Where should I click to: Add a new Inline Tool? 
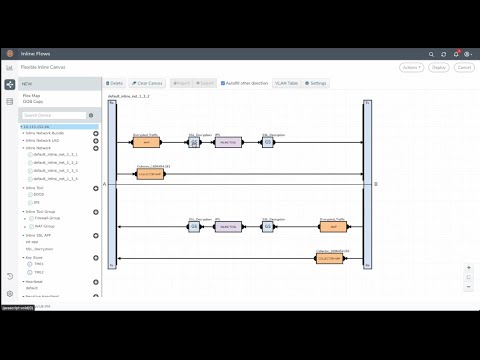(x=96, y=188)
